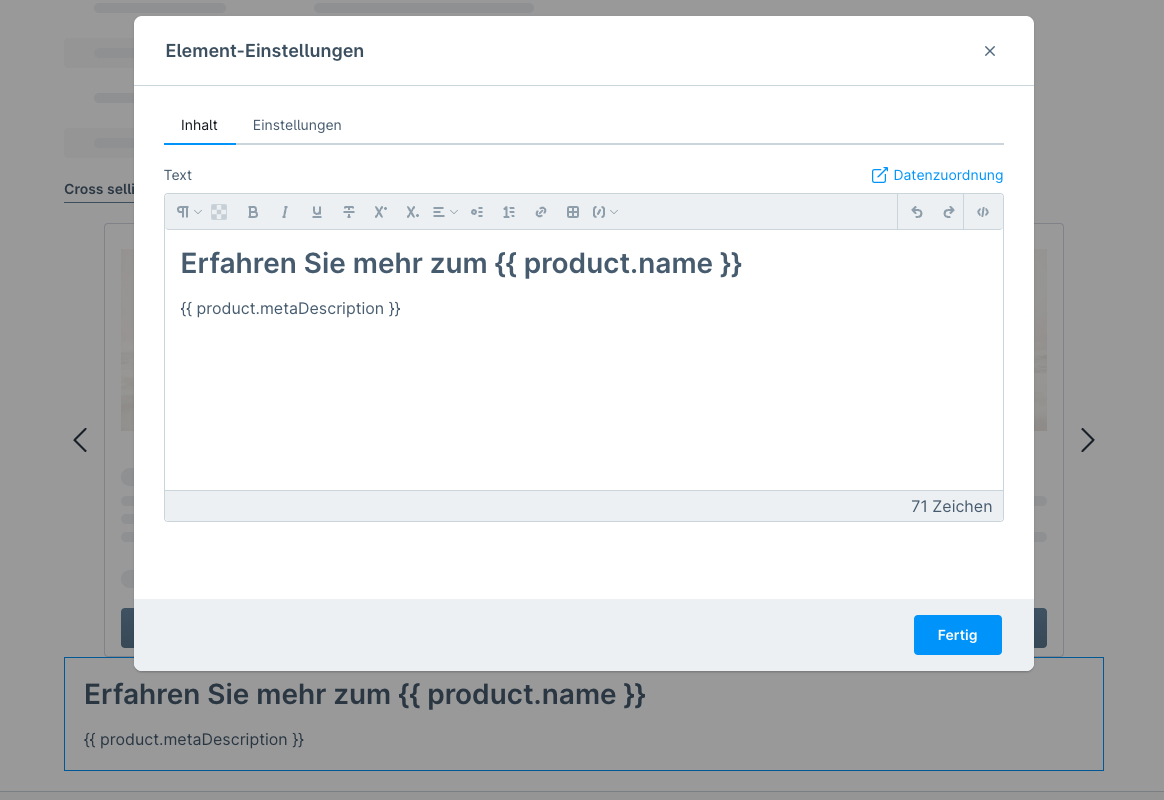
Task: Toggle bold formatting in text editor
Action: coord(253,212)
